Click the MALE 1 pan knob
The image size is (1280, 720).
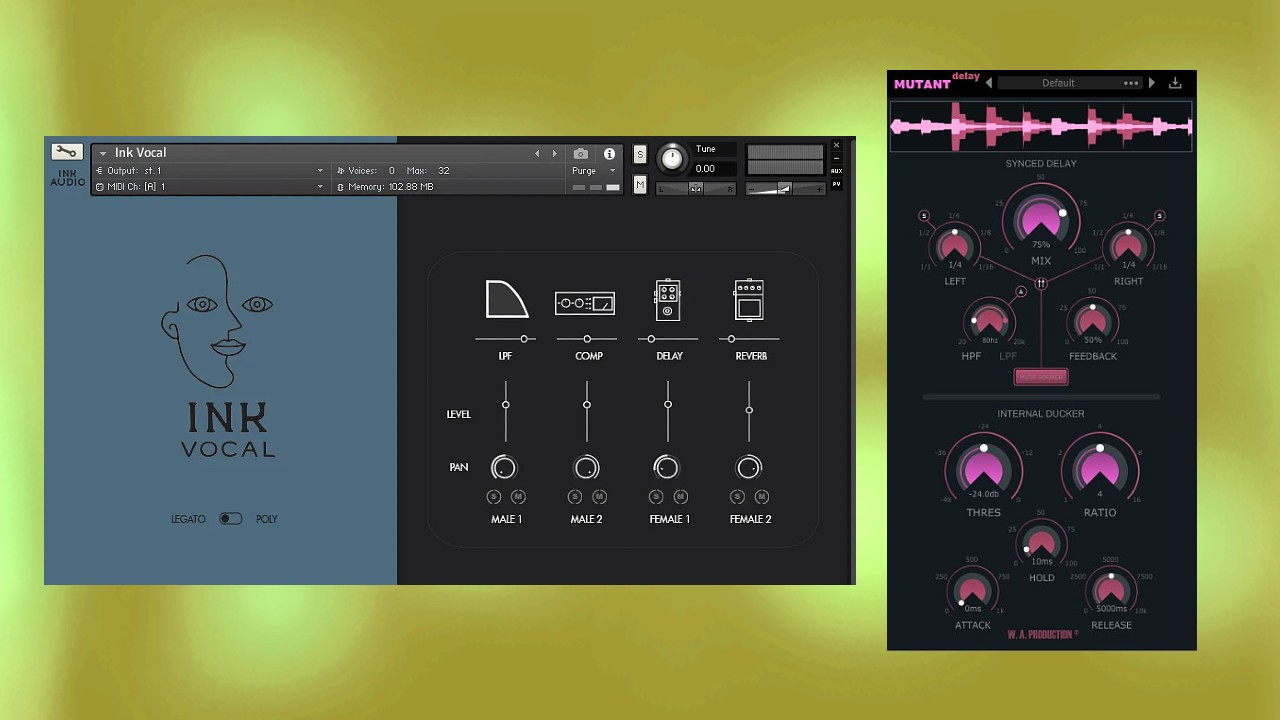504,467
